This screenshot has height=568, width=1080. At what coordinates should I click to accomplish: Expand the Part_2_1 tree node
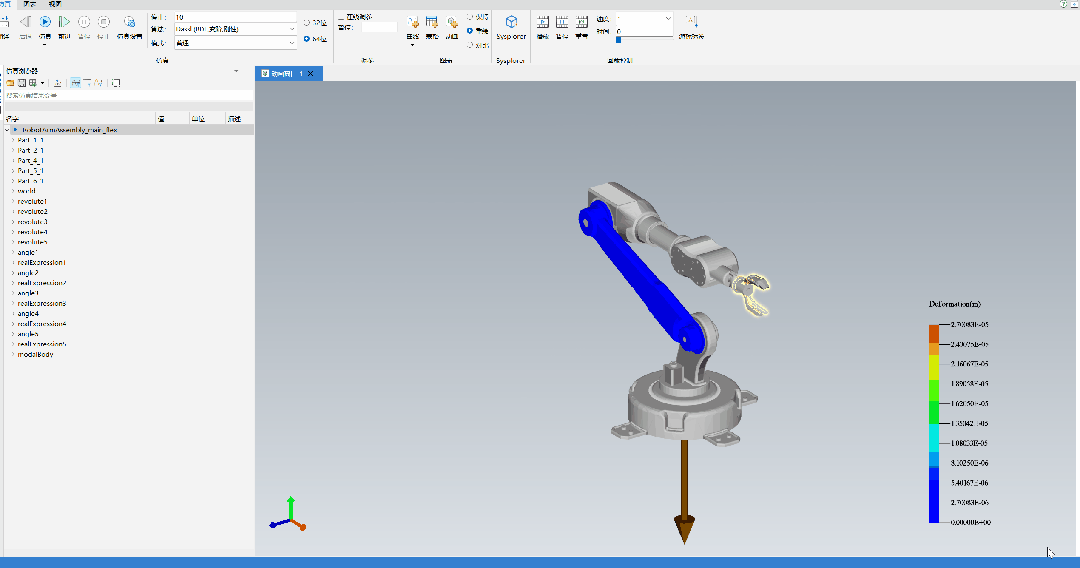(x=12, y=151)
